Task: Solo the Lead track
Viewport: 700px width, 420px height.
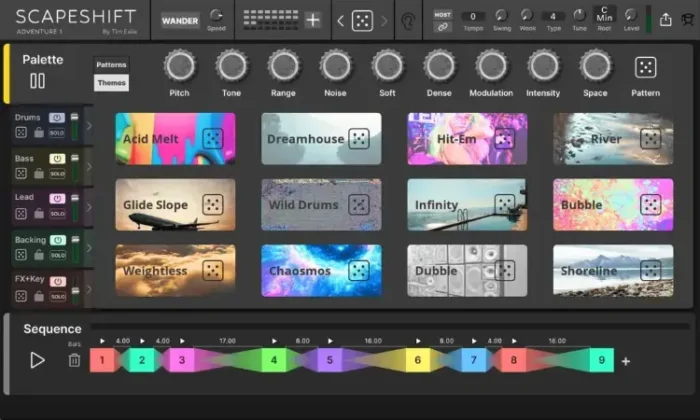Action: (x=57, y=214)
